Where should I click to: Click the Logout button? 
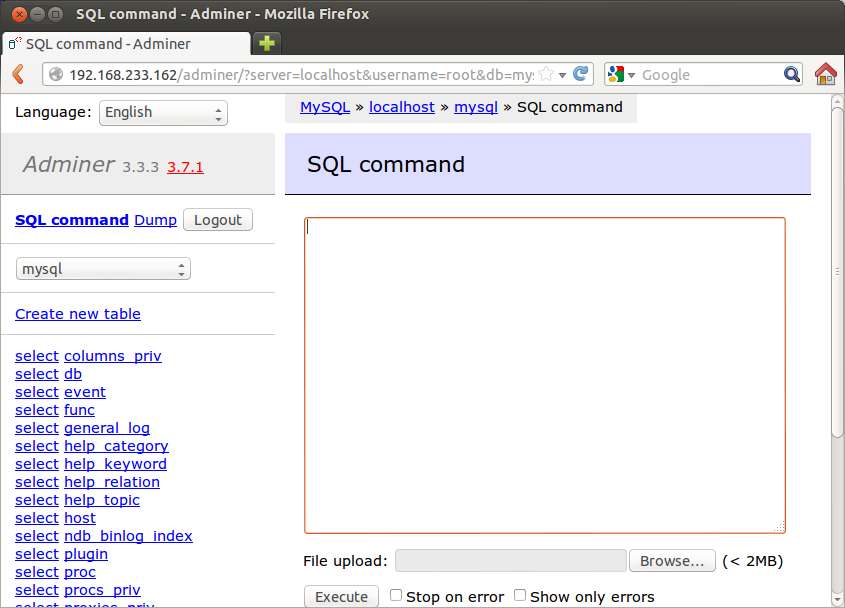click(x=218, y=220)
